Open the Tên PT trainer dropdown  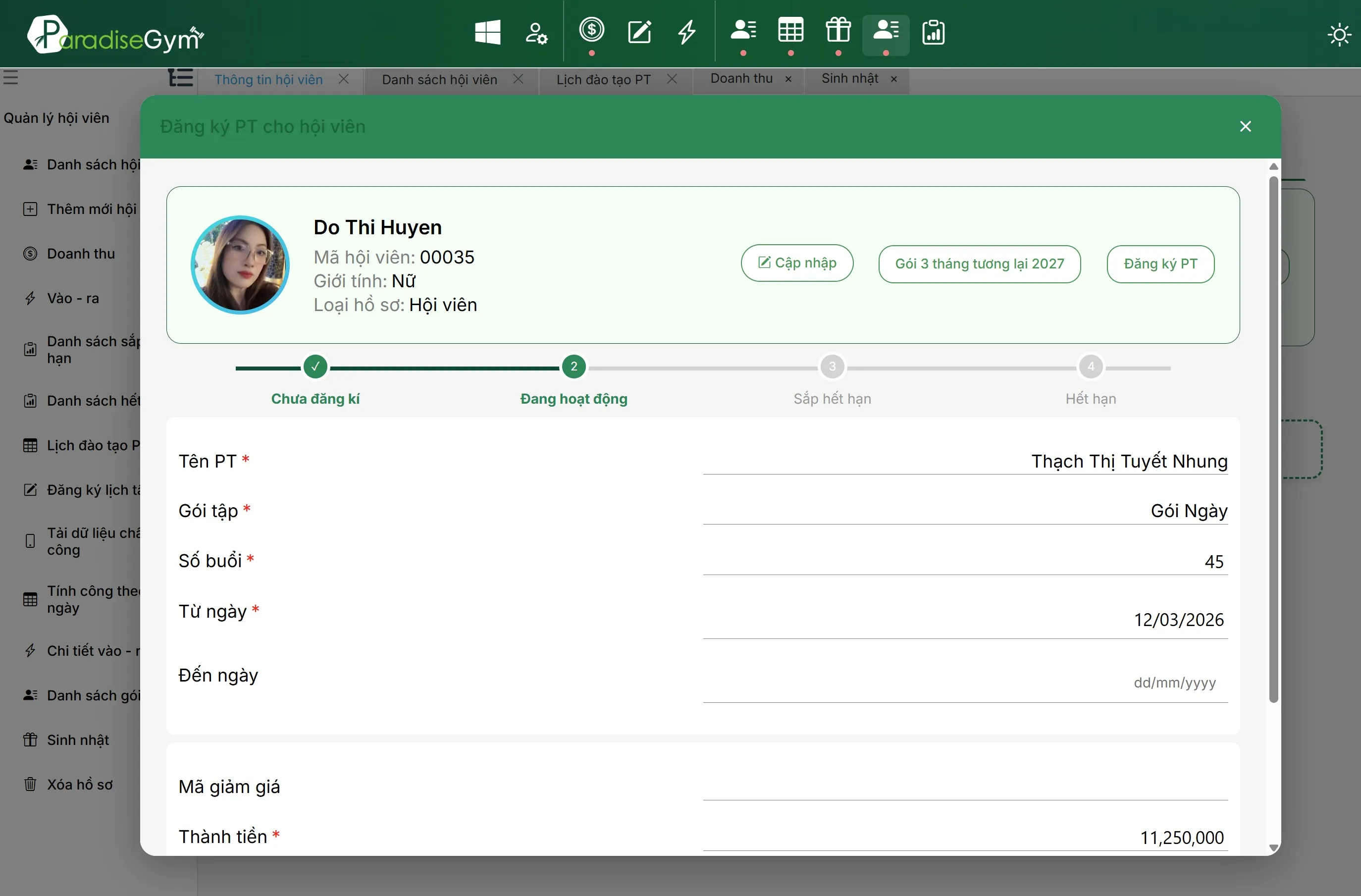pos(965,461)
